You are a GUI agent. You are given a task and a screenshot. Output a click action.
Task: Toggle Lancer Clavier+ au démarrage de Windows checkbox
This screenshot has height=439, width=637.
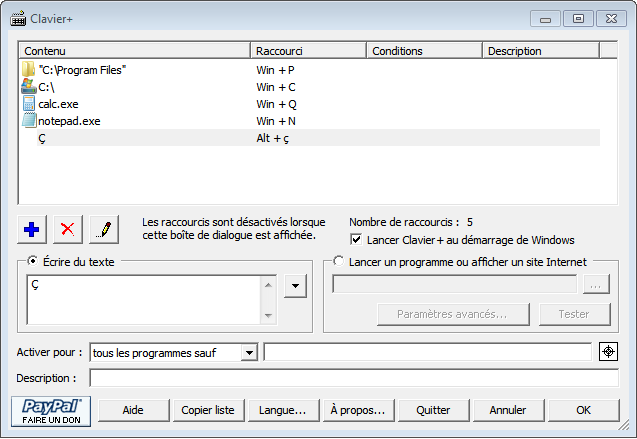(356, 240)
